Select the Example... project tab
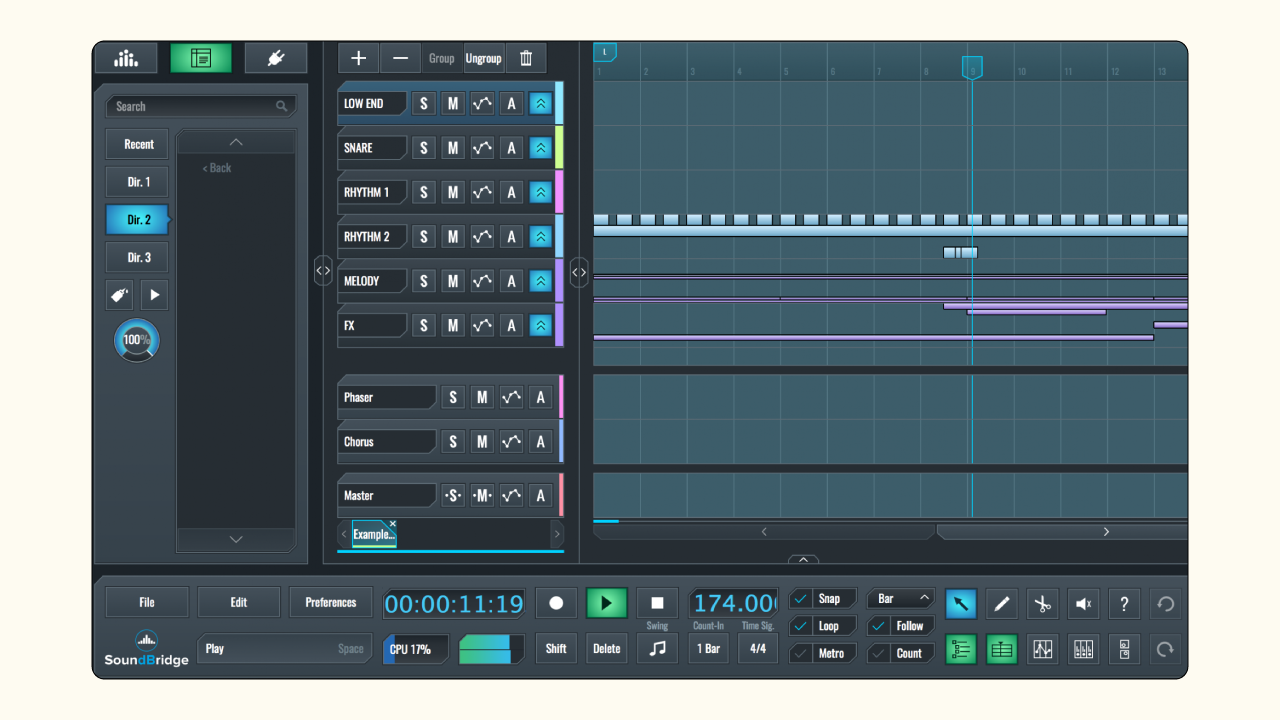The width and height of the screenshot is (1280, 720). pos(373,535)
